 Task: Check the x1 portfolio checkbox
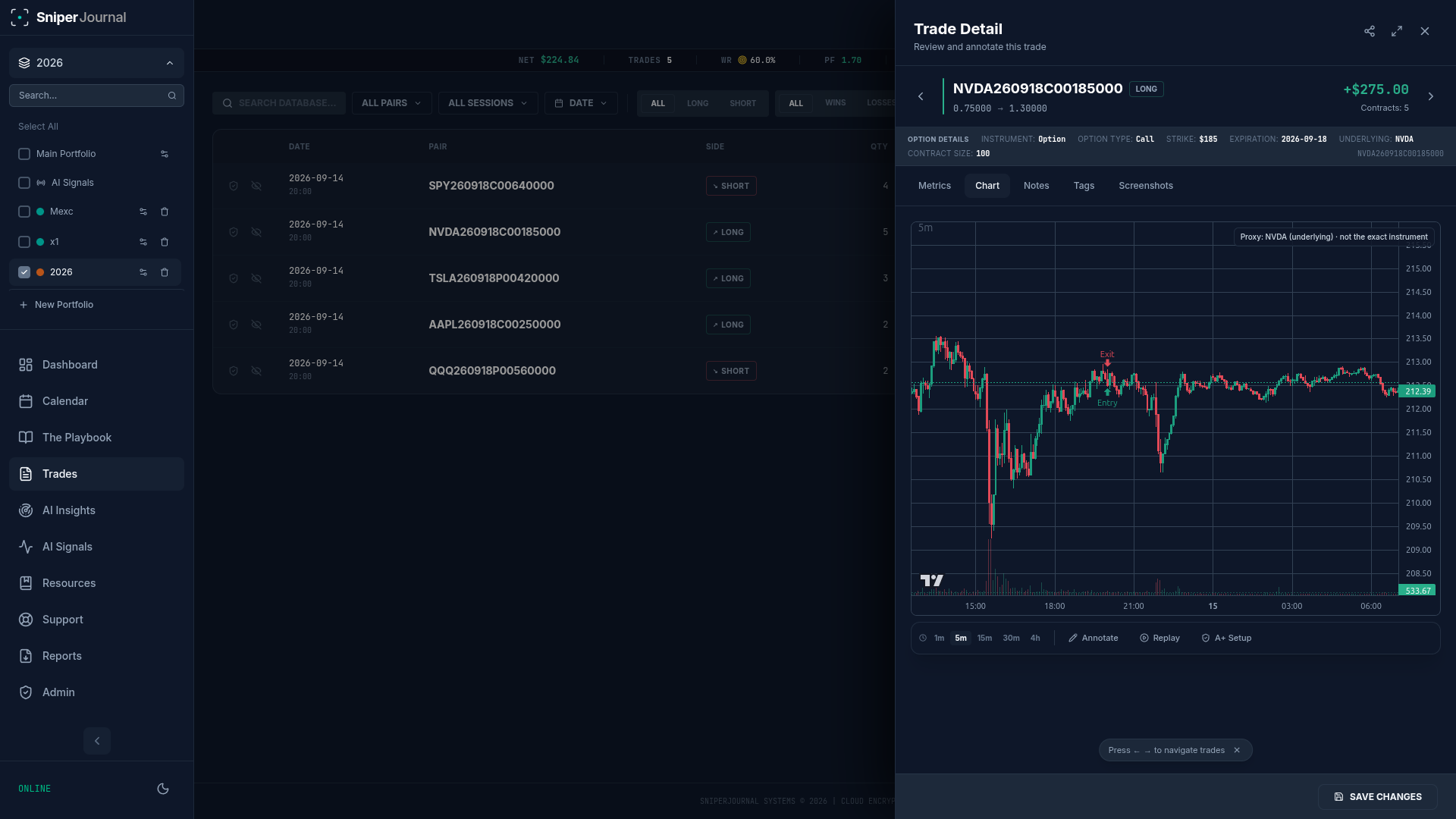click(x=24, y=242)
